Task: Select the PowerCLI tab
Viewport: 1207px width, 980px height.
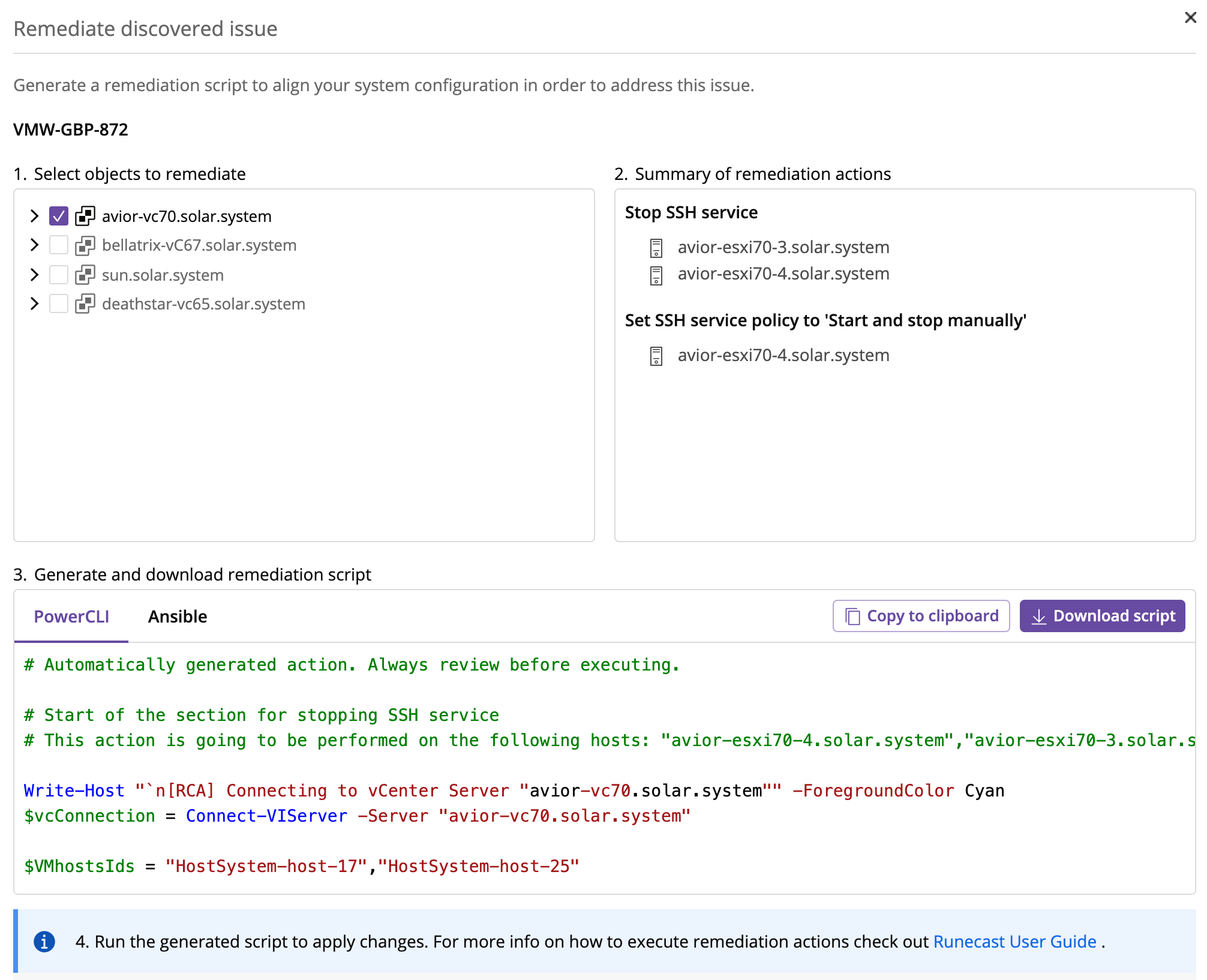Action: [71, 616]
